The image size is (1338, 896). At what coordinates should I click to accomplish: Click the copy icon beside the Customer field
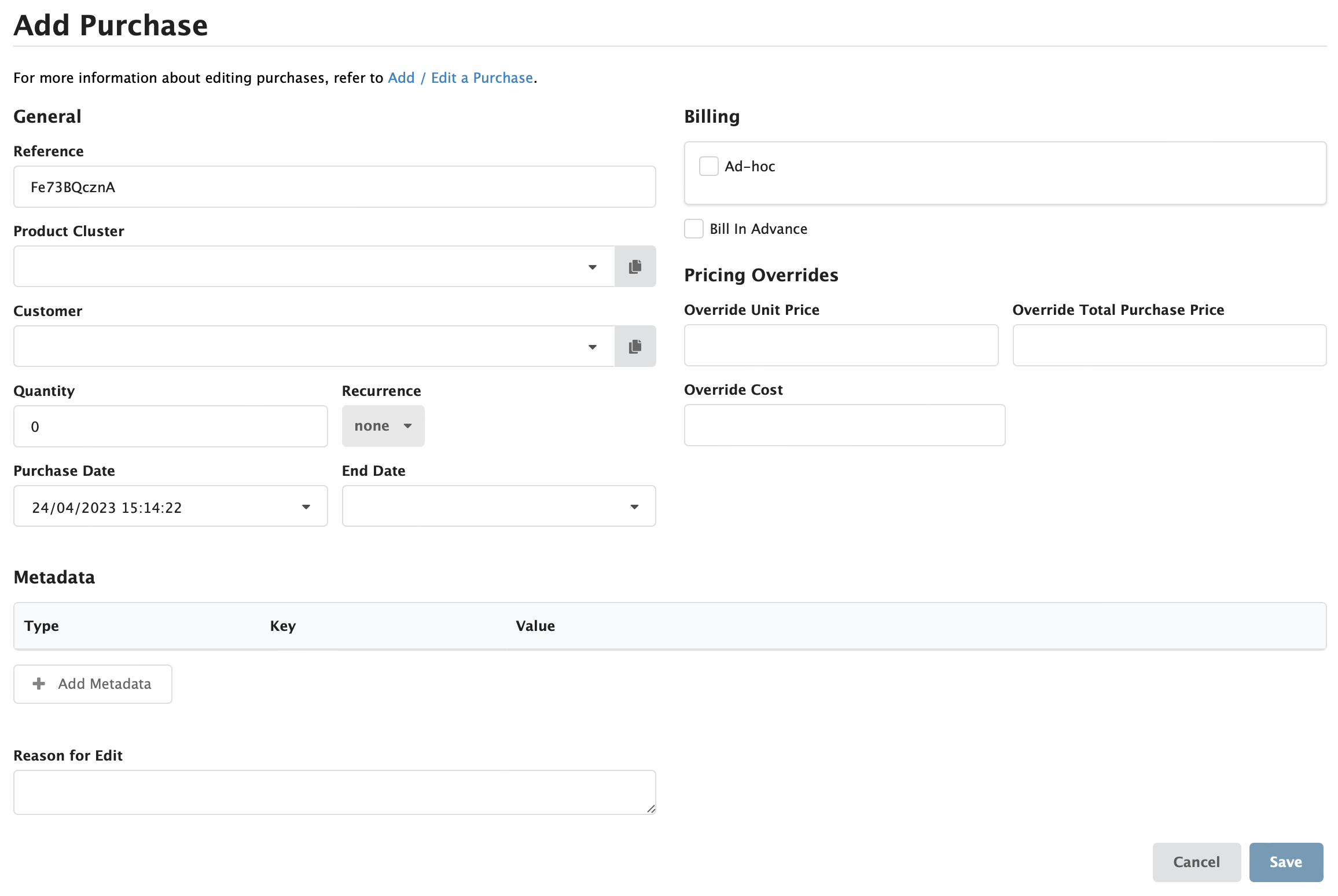click(634, 346)
